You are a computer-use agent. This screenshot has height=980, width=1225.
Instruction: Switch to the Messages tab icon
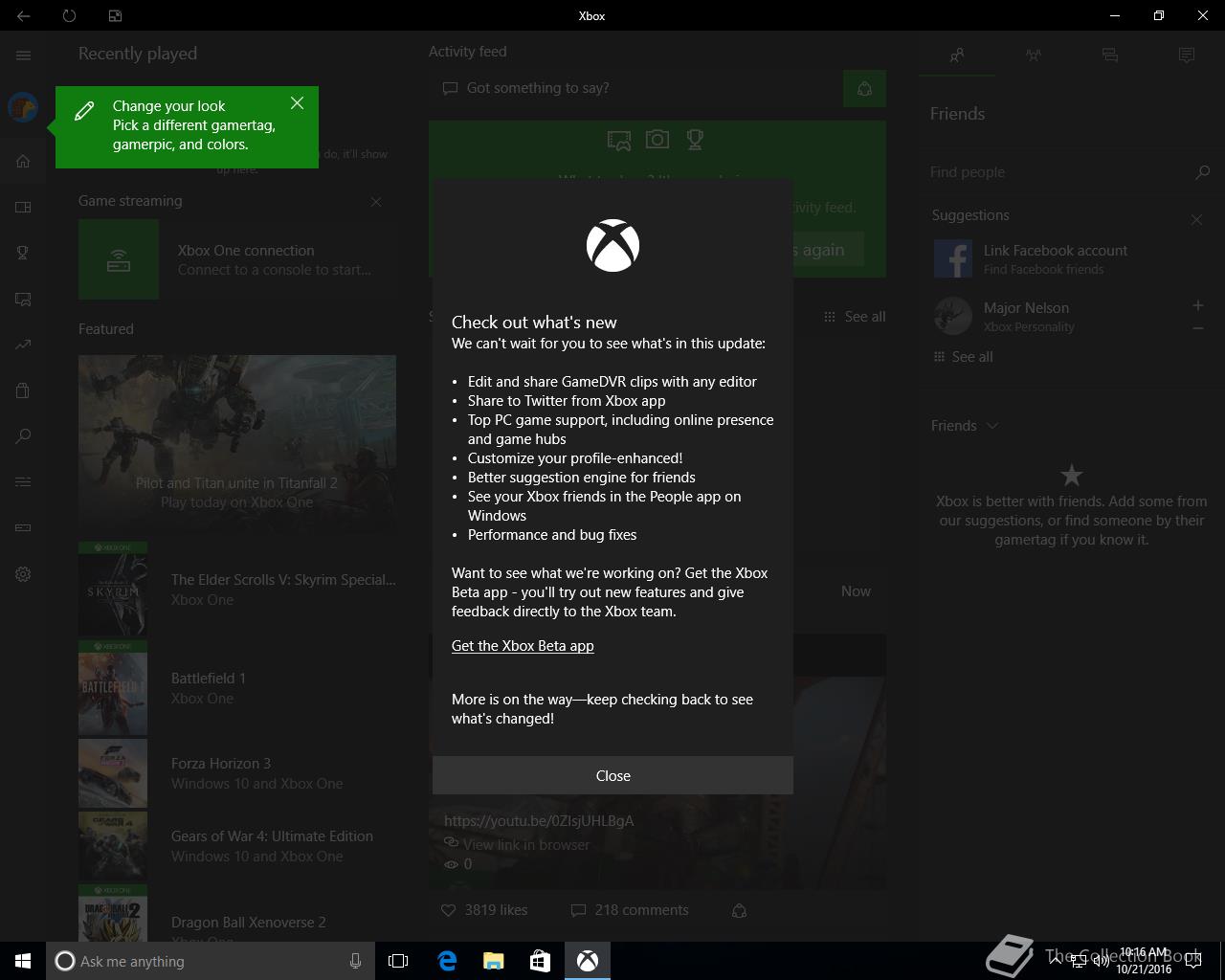1110,56
